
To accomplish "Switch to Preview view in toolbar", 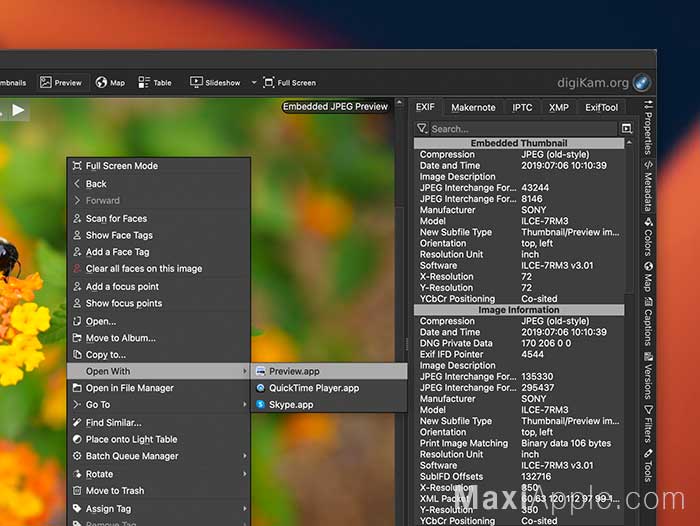I will pyautogui.click(x=61, y=83).
